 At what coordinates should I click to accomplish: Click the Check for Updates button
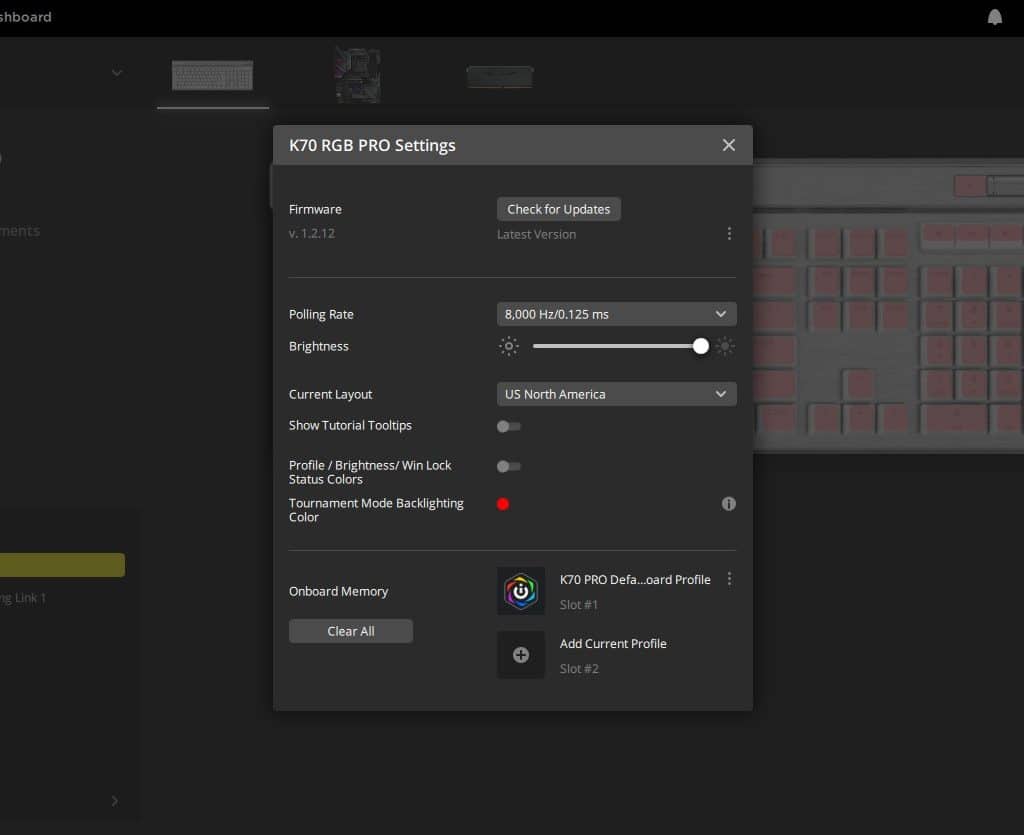[558, 209]
